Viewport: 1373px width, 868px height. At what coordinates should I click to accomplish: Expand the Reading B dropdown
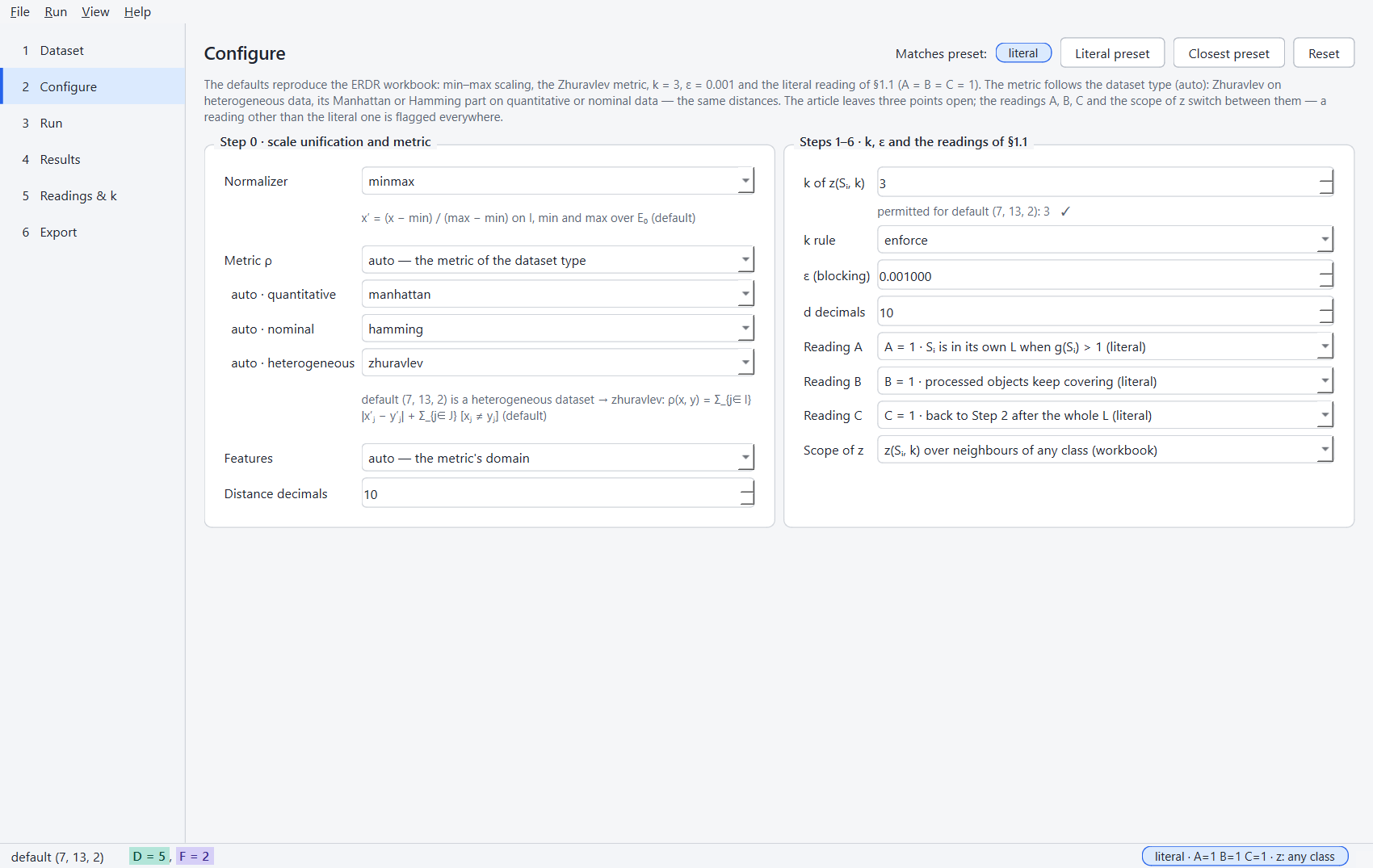1105,381
